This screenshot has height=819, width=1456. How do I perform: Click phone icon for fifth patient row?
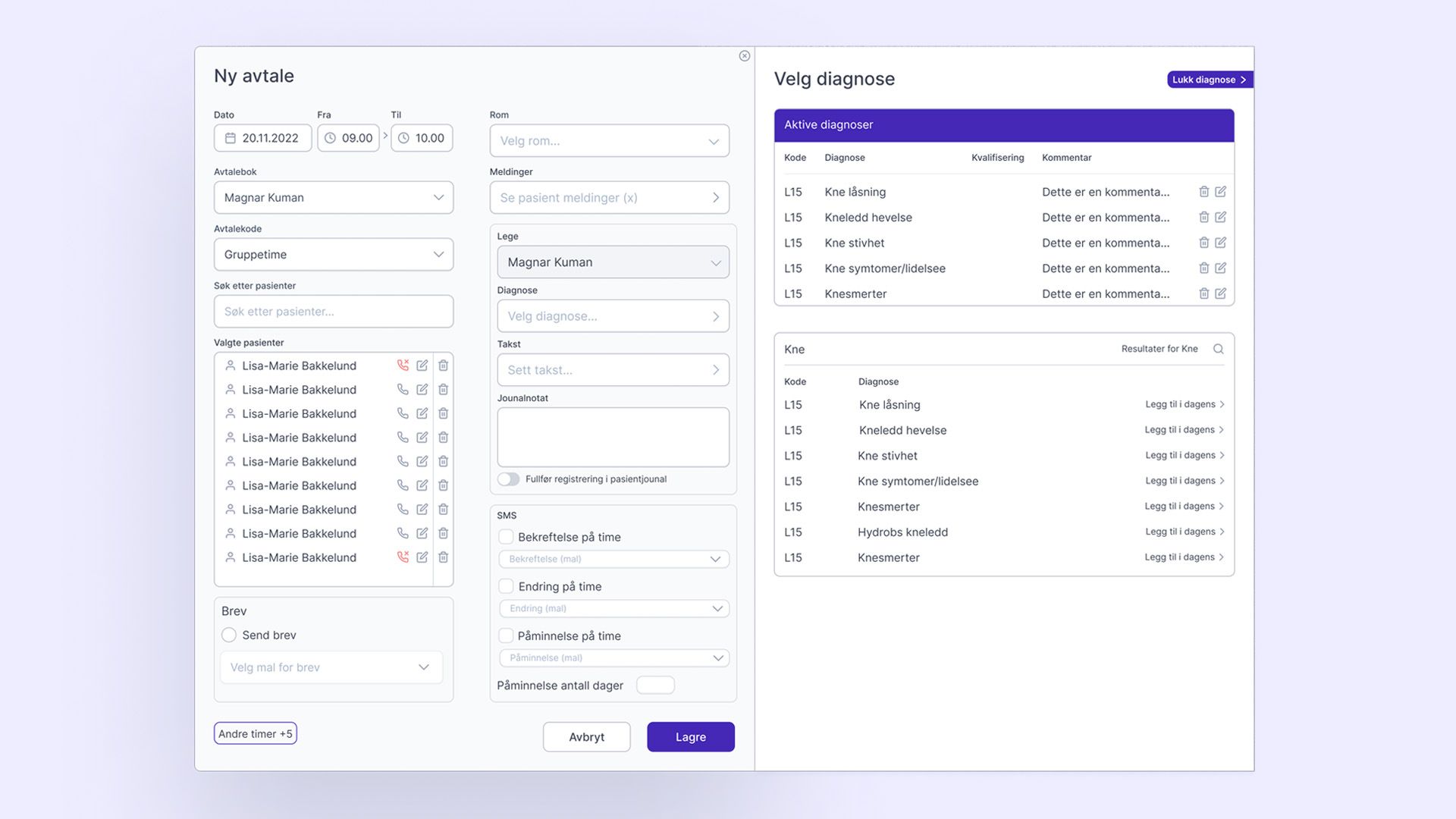(403, 462)
